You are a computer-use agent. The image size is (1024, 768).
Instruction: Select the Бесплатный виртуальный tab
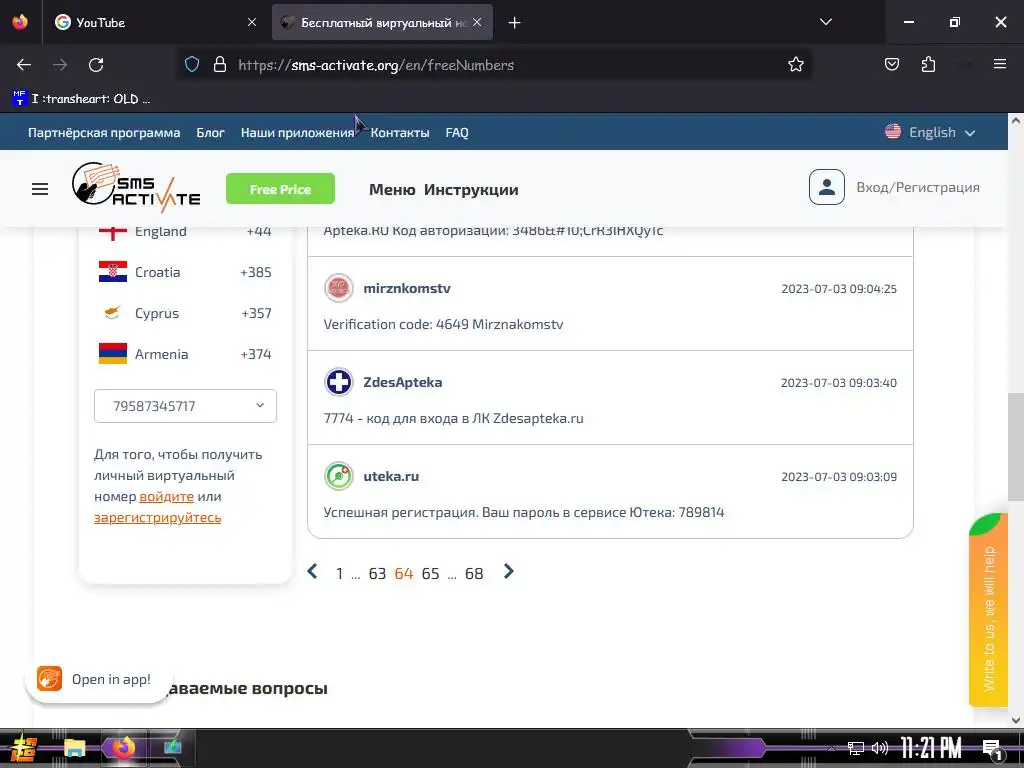pyautogui.click(x=383, y=22)
